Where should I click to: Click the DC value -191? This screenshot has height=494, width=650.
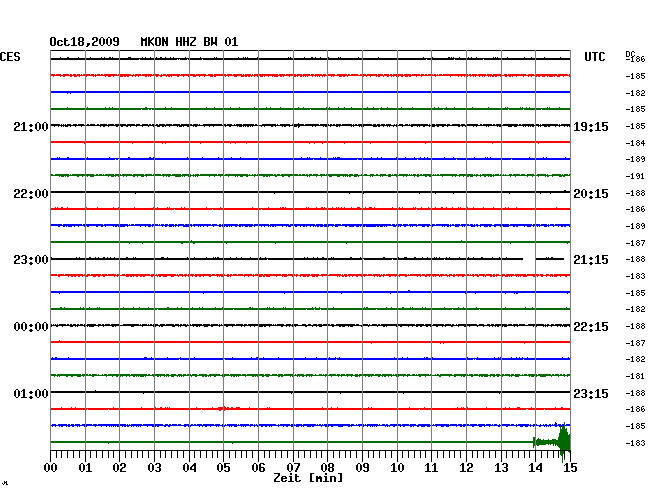(635, 176)
